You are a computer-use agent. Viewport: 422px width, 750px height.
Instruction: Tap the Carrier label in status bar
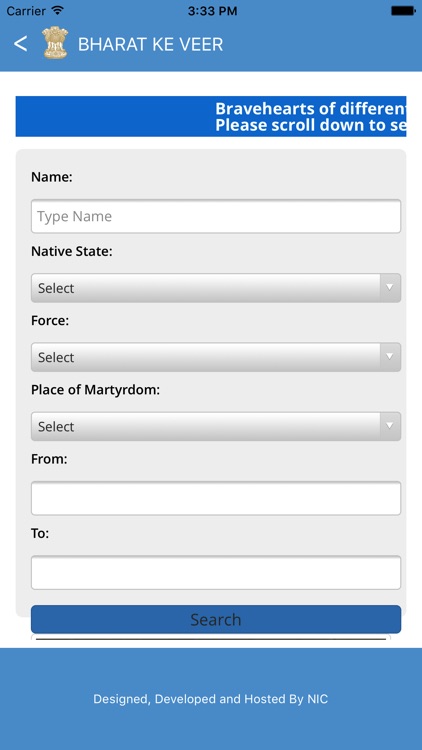tap(27, 11)
